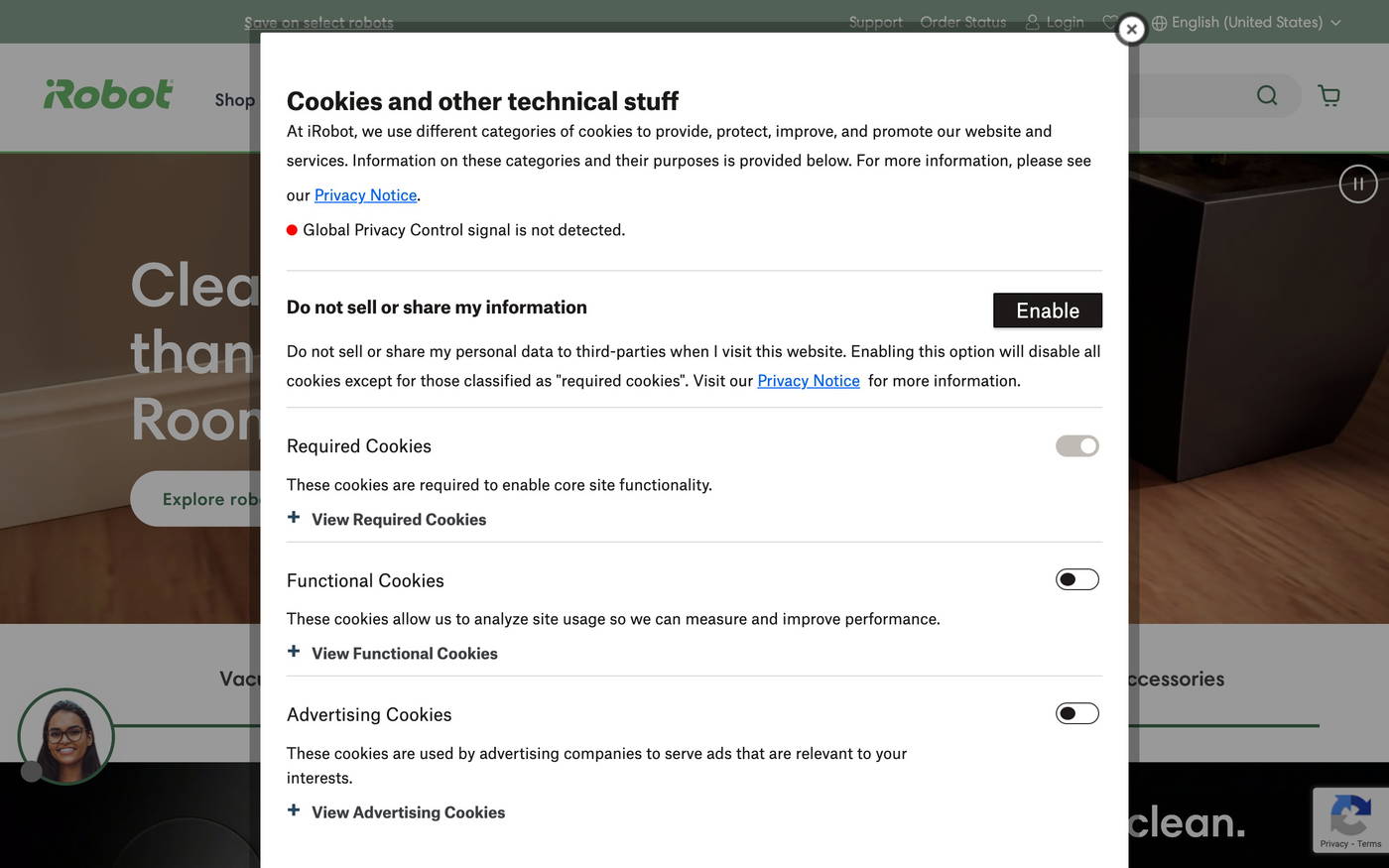The width and height of the screenshot is (1389, 868).
Task: Open Order Status in top bar
Action: (x=962, y=22)
